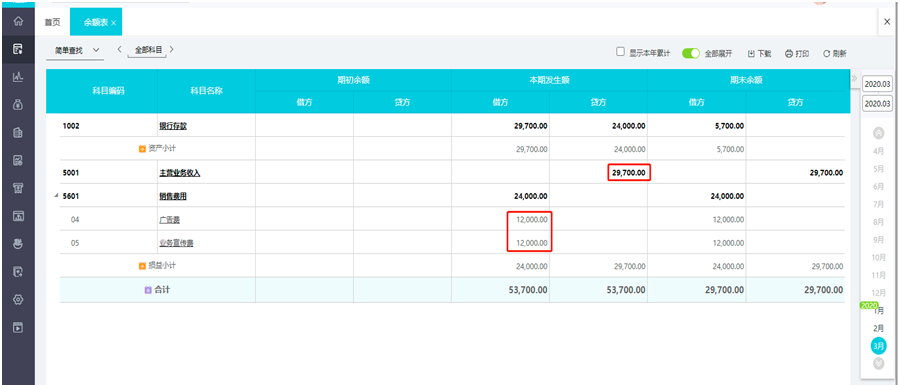Viewport: 900px width, 385px height.
Task: Collapse the 5601 销售费用 row
Action: (x=56, y=196)
